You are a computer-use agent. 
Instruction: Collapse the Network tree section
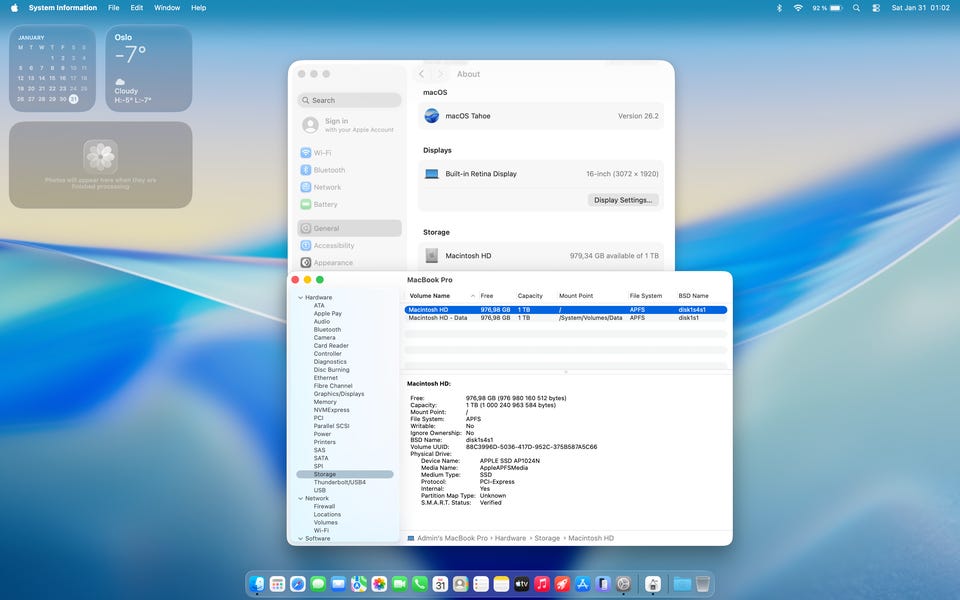pyautogui.click(x=299, y=498)
